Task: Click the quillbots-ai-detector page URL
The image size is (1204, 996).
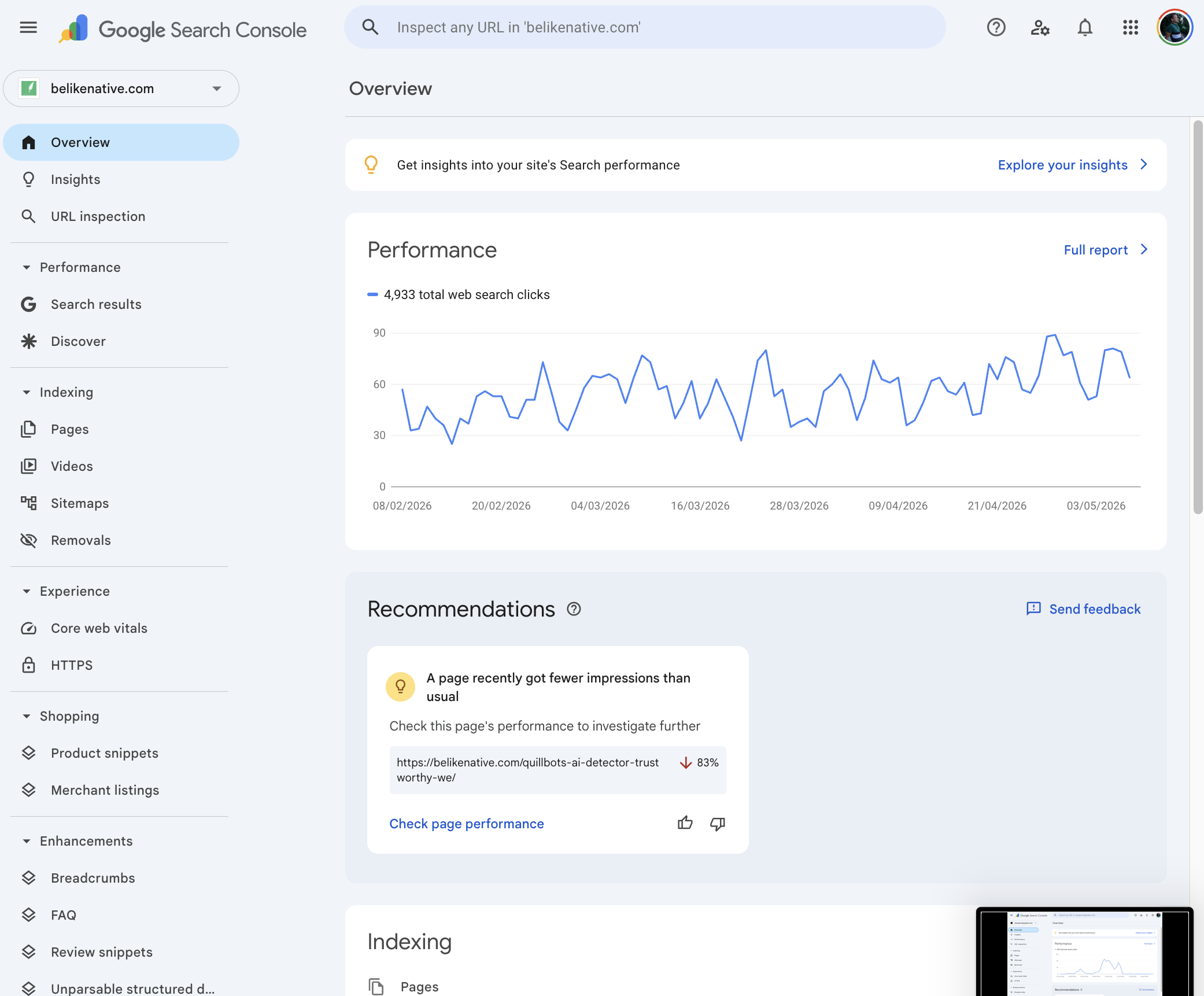Action: click(527, 770)
